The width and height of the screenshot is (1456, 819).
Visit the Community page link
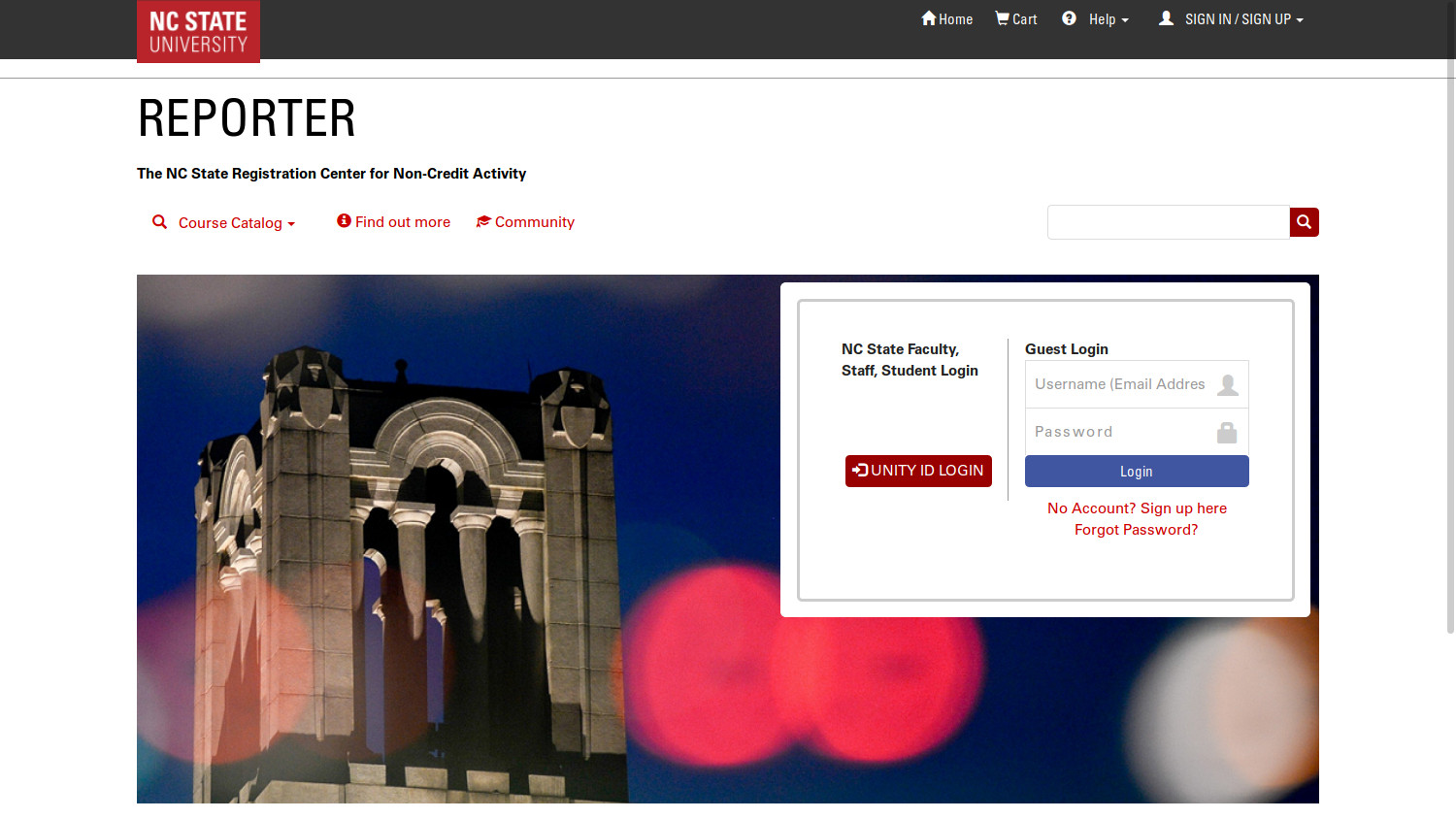[525, 221]
